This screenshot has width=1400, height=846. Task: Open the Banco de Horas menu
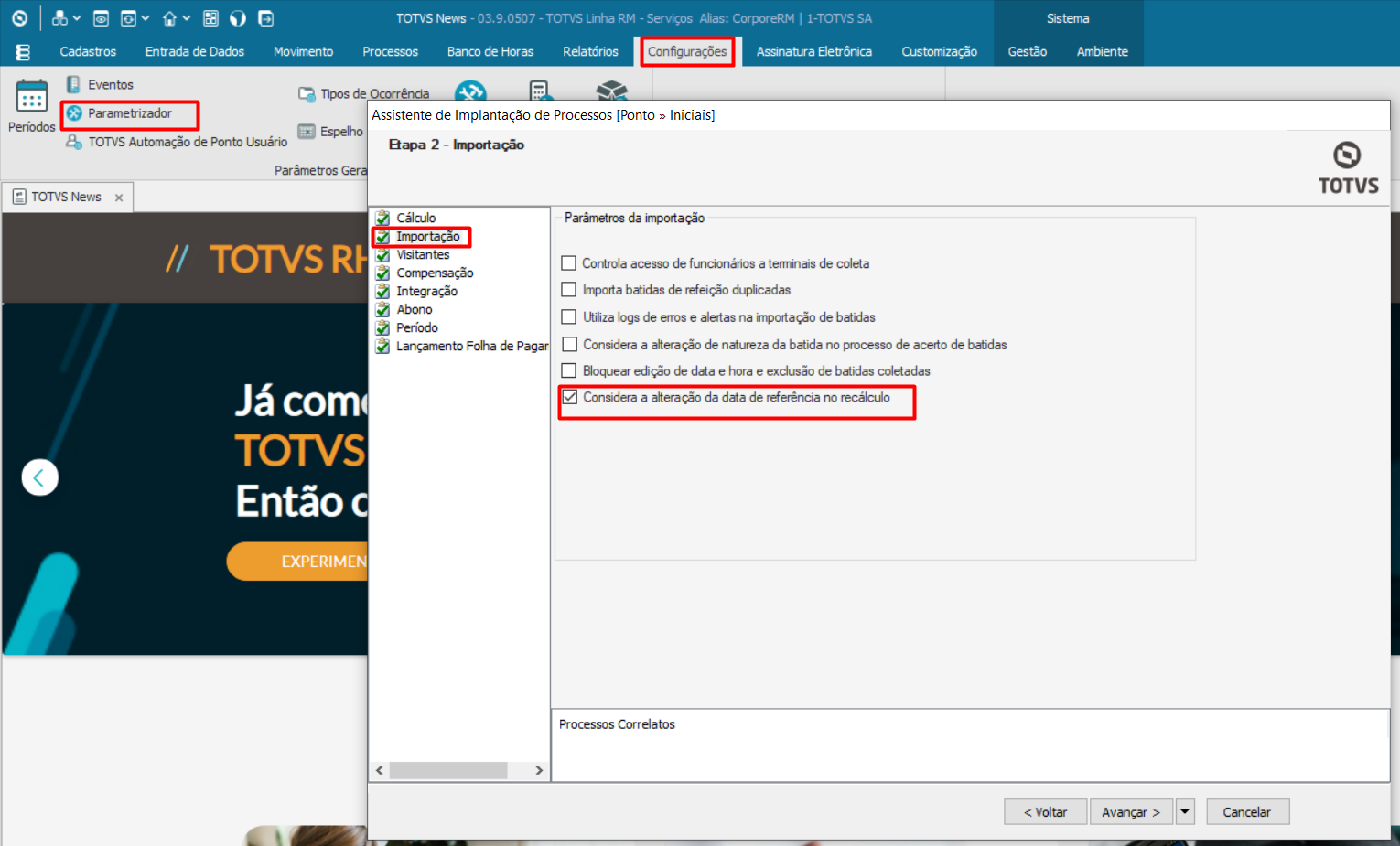pyautogui.click(x=490, y=52)
